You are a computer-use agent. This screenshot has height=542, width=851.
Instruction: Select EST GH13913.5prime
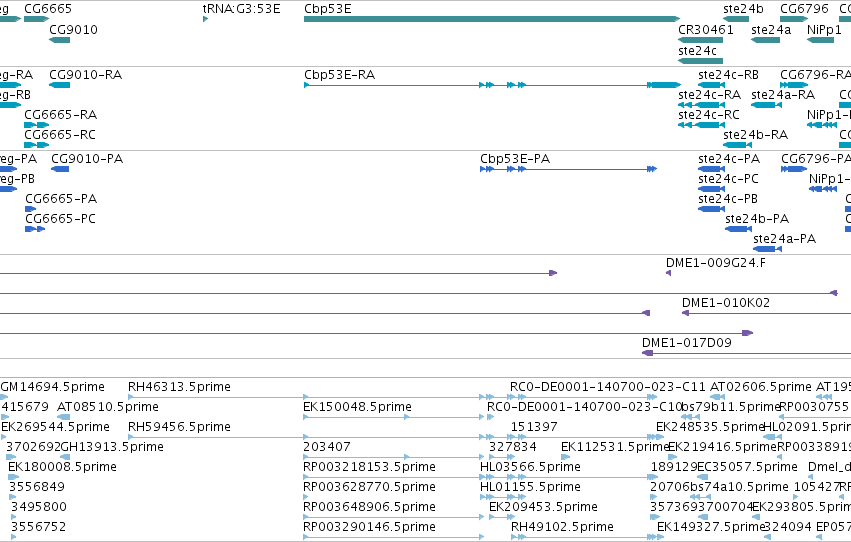click(65, 457)
